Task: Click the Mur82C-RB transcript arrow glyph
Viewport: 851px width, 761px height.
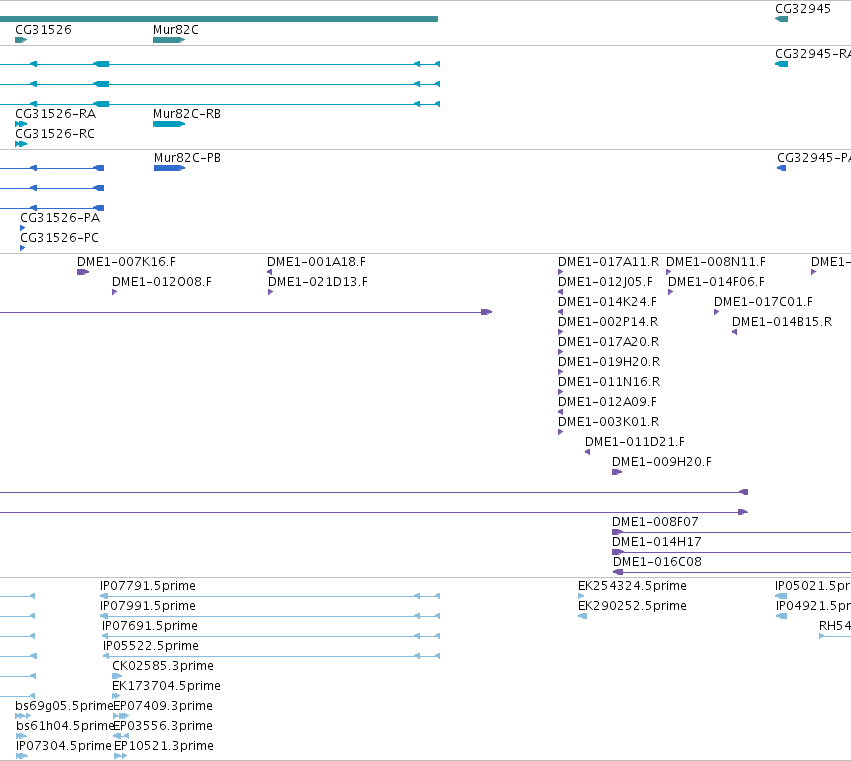Action: point(169,124)
